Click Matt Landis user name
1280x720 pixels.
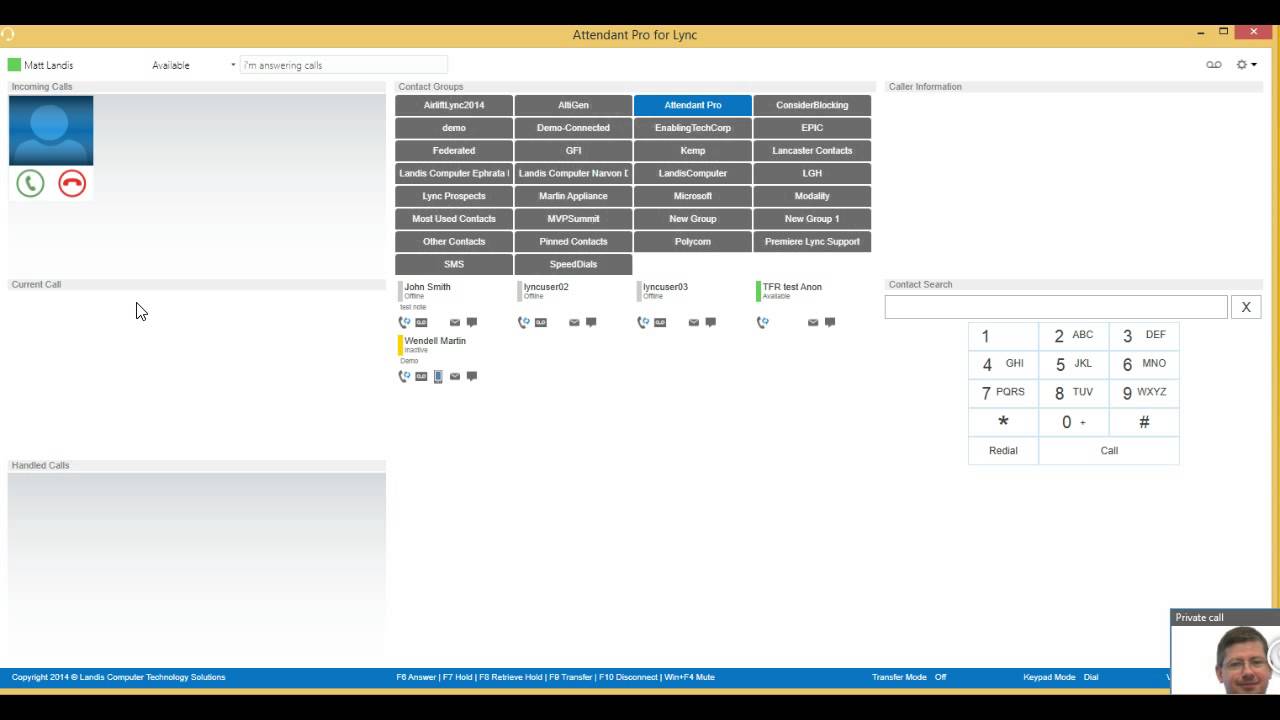tap(48, 65)
